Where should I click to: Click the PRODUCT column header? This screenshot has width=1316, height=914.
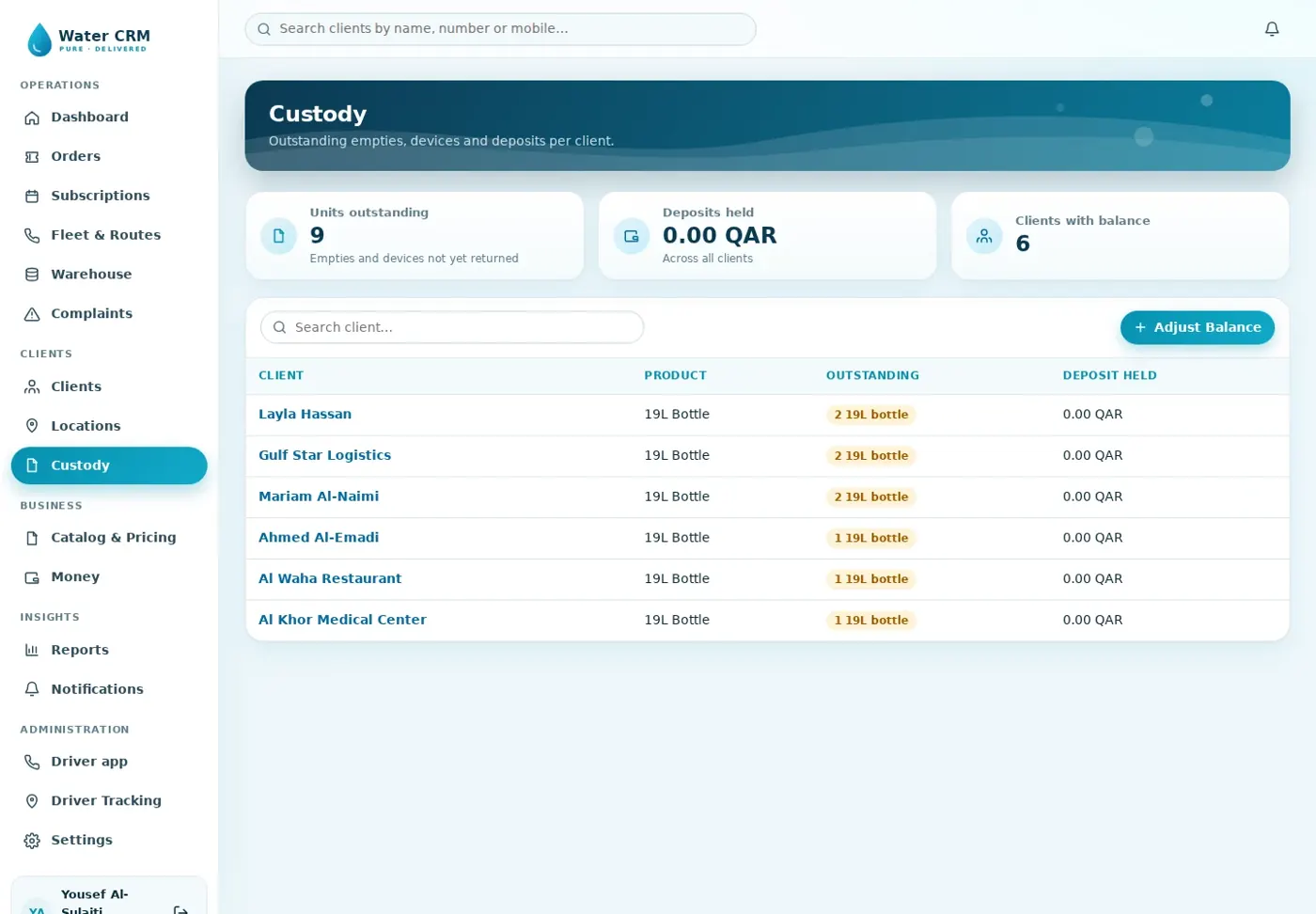point(675,375)
